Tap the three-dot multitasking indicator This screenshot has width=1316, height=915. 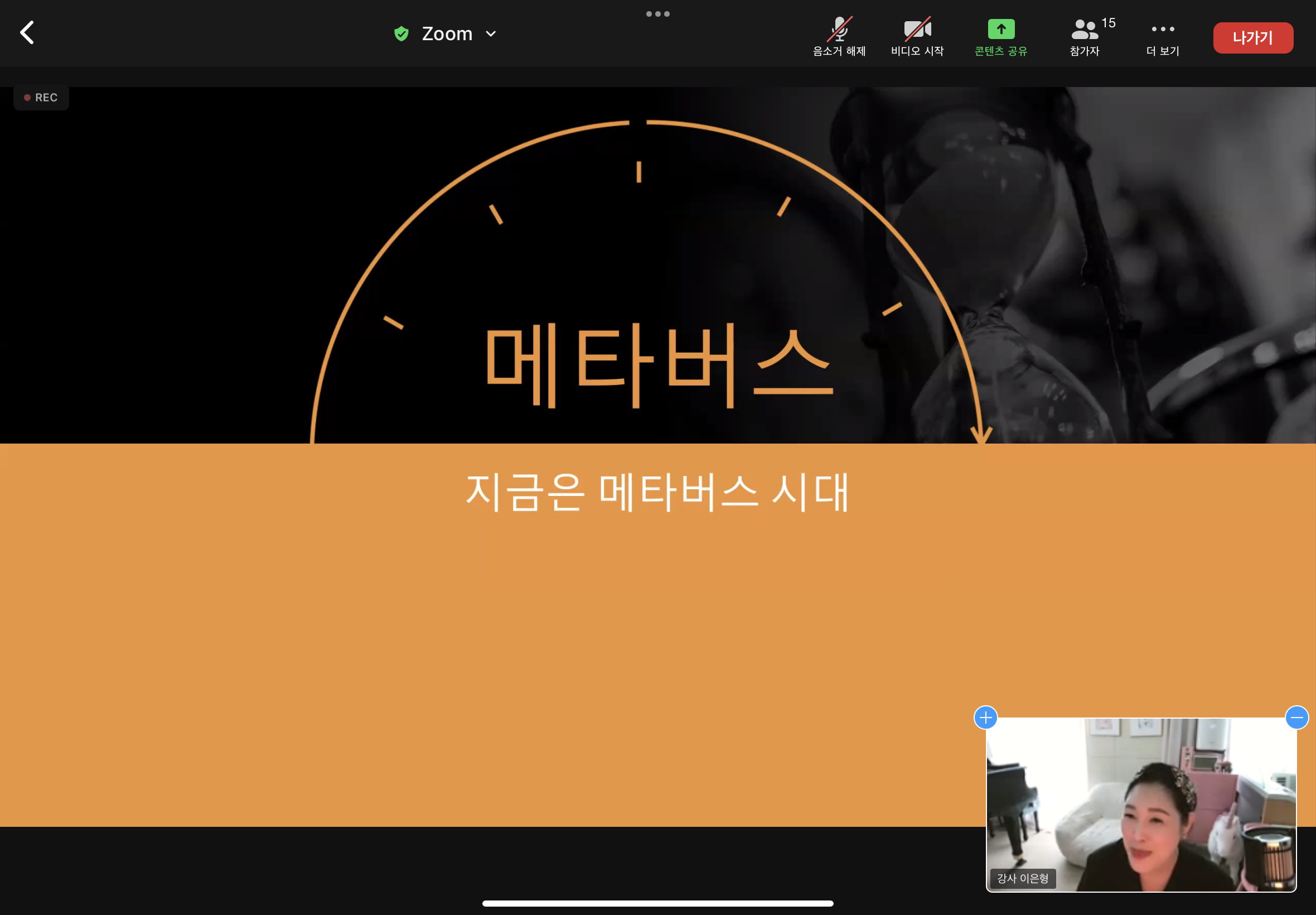click(x=657, y=14)
